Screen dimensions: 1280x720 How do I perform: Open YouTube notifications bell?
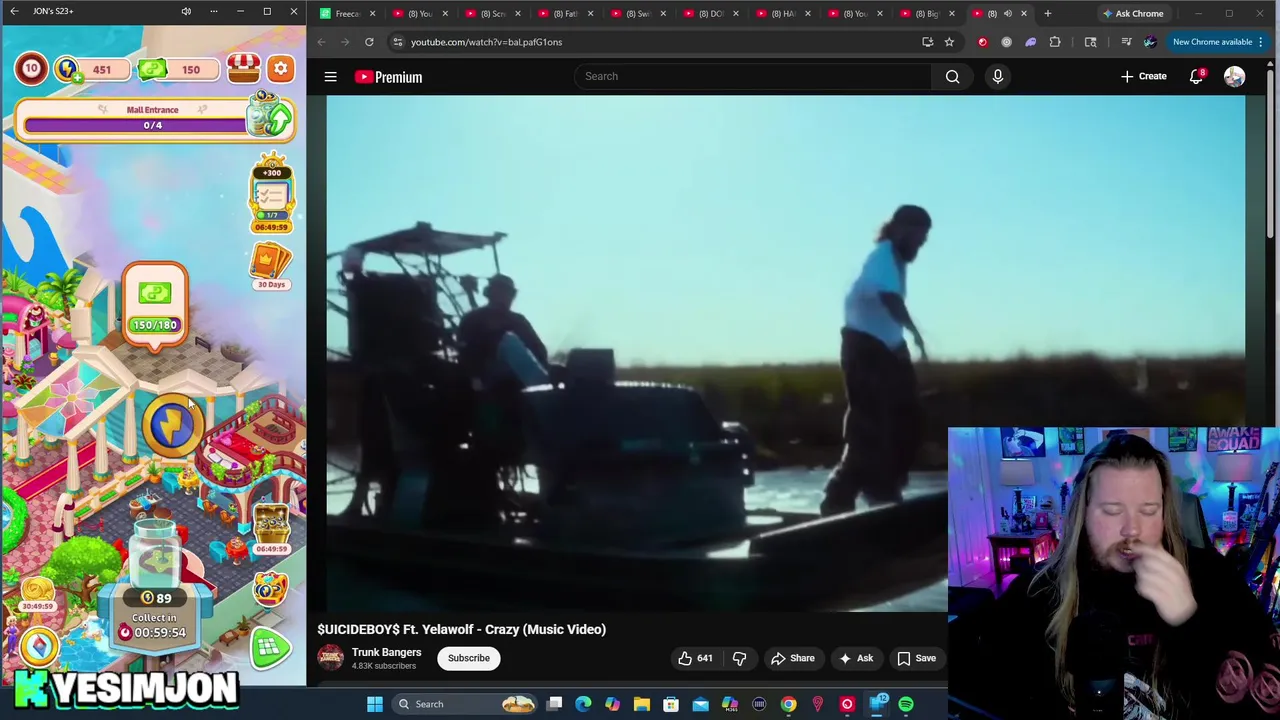[1196, 77]
